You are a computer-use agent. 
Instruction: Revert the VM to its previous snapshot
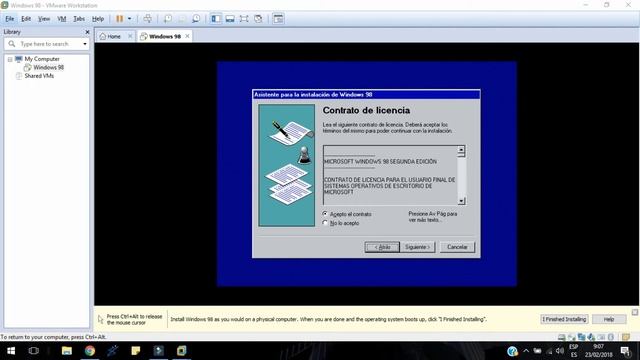tap(182, 19)
